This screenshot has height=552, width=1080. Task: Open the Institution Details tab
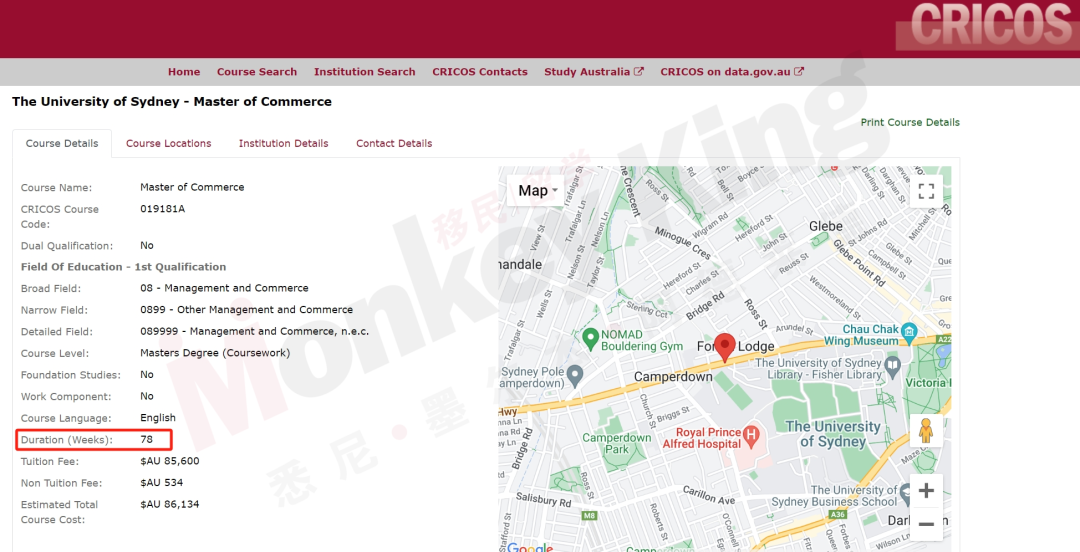click(x=284, y=143)
